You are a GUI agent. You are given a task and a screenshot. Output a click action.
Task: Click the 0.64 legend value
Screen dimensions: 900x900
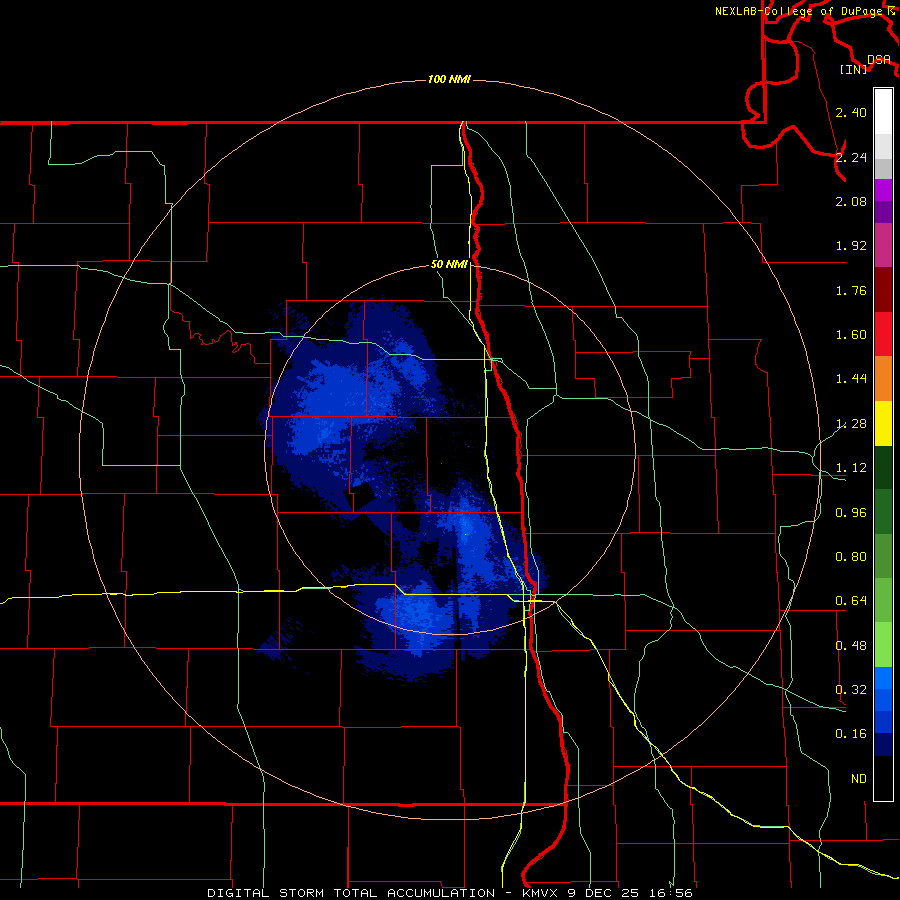851,601
